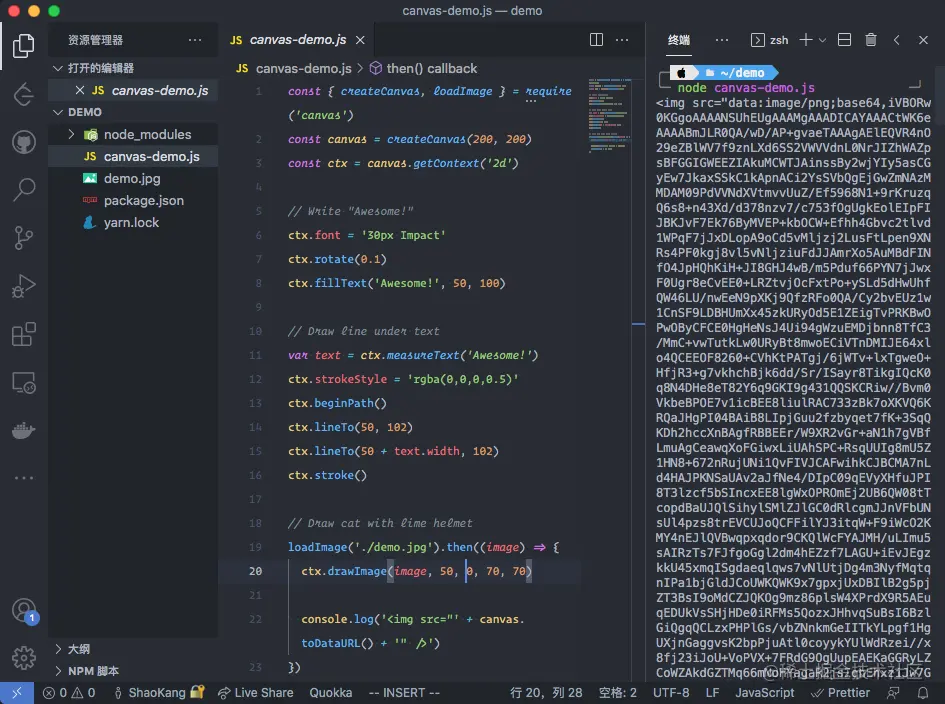This screenshot has width=945, height=704.
Task: Show additional views ellipsis in activity bar
Action: click(24, 478)
